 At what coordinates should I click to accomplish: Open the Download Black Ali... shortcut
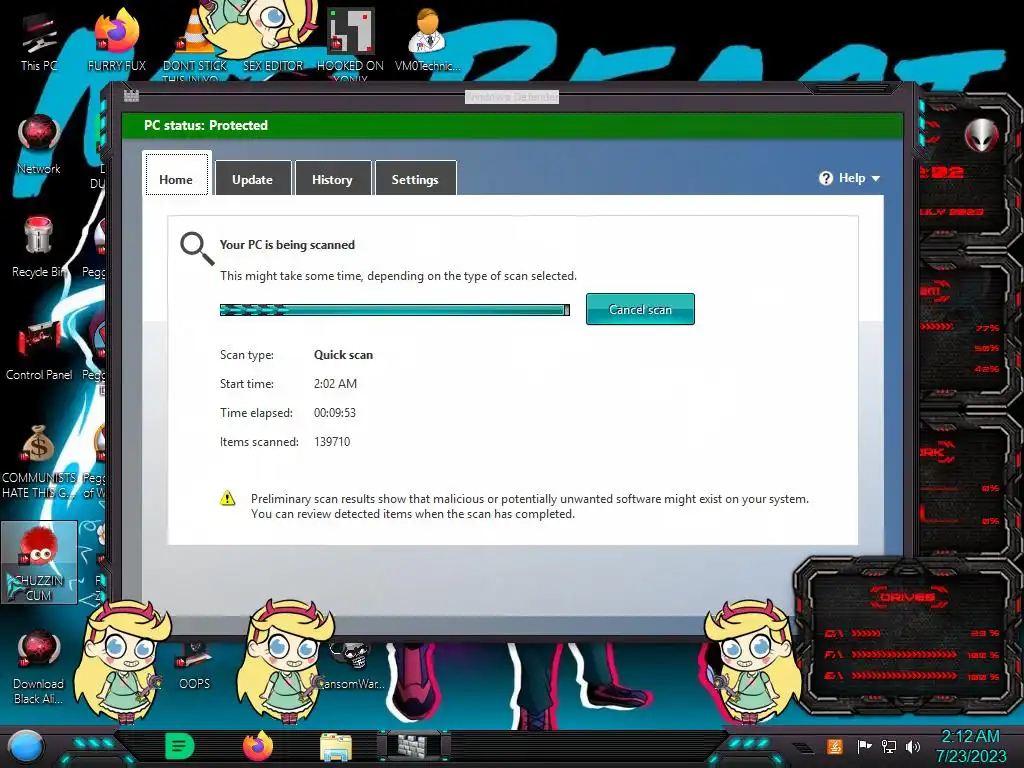point(39,667)
